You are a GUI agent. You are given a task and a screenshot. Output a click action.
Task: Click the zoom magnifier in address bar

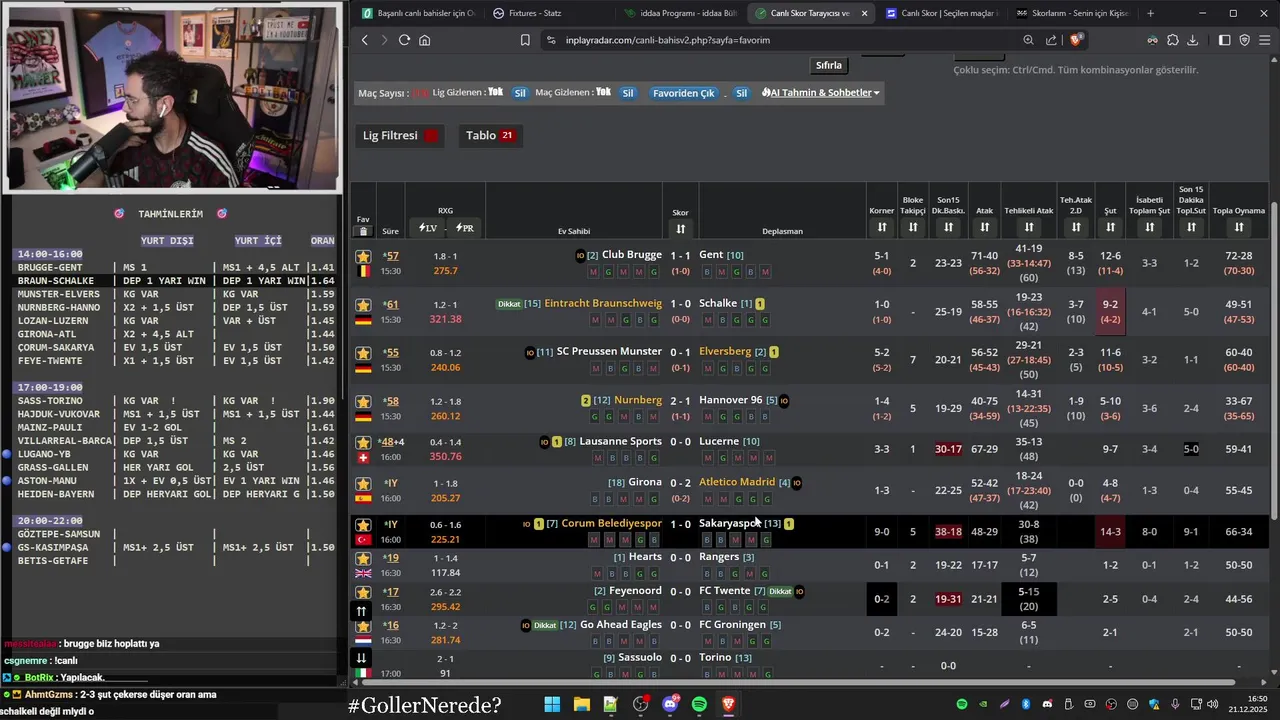click(x=1029, y=40)
